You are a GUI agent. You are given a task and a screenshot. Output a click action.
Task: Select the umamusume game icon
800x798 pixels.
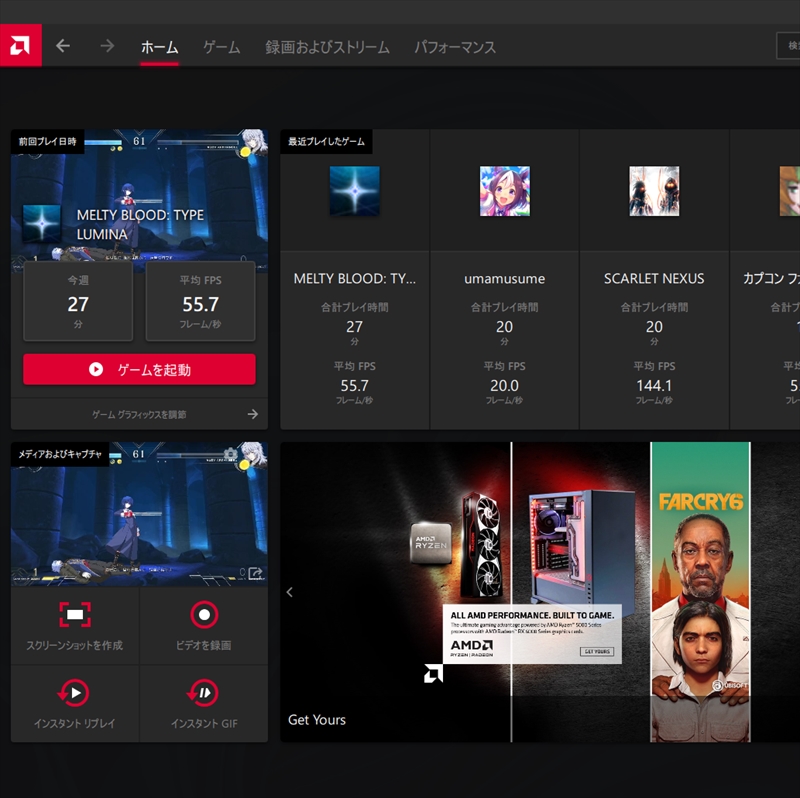tap(505, 191)
